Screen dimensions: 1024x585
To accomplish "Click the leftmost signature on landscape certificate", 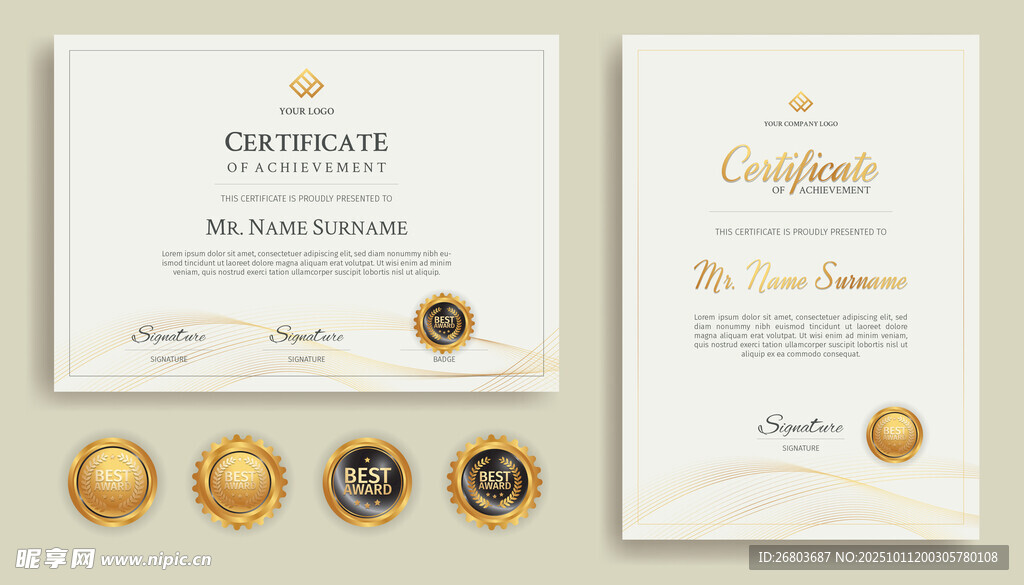I will tap(169, 336).
